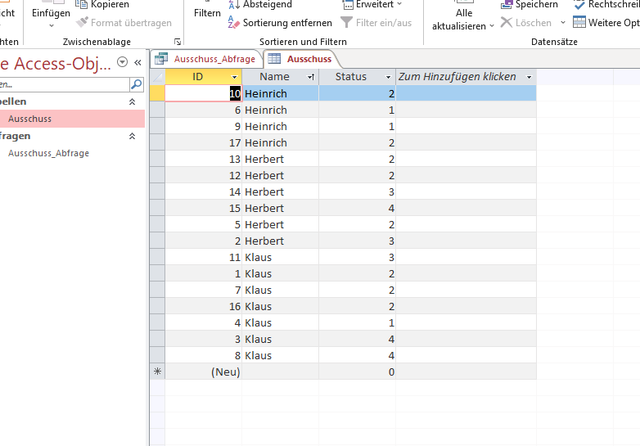The height and width of the screenshot is (446, 640).
Task: Open the Löschen dropdown arrow
Action: [563, 22]
